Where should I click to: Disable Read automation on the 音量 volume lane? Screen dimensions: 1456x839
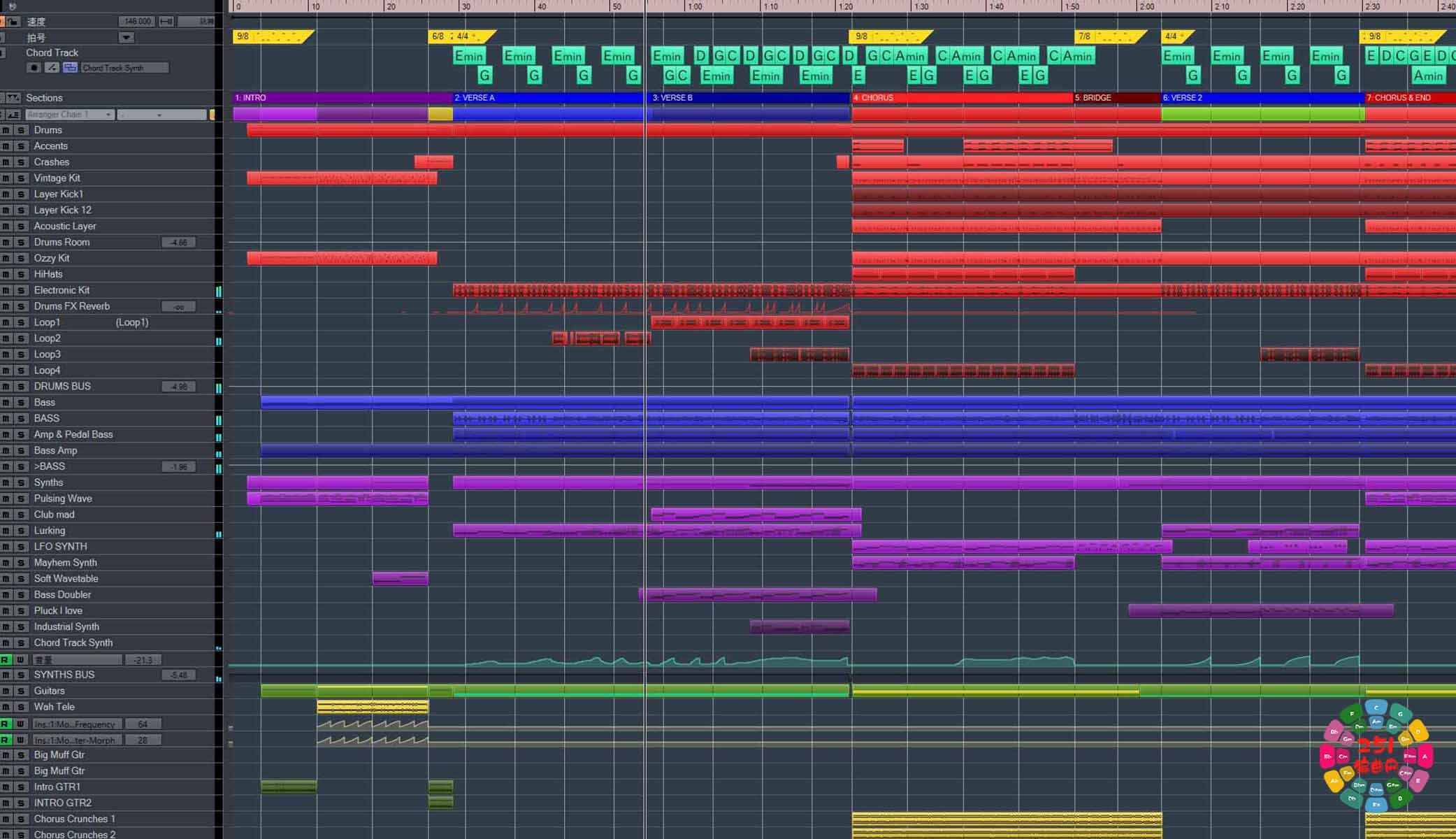(x=6, y=659)
